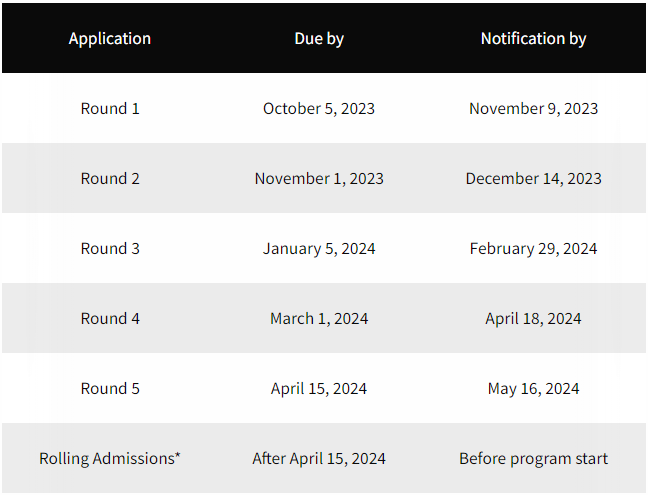Select the January 5, 2024 due date
The image size is (648, 495).
(x=319, y=249)
